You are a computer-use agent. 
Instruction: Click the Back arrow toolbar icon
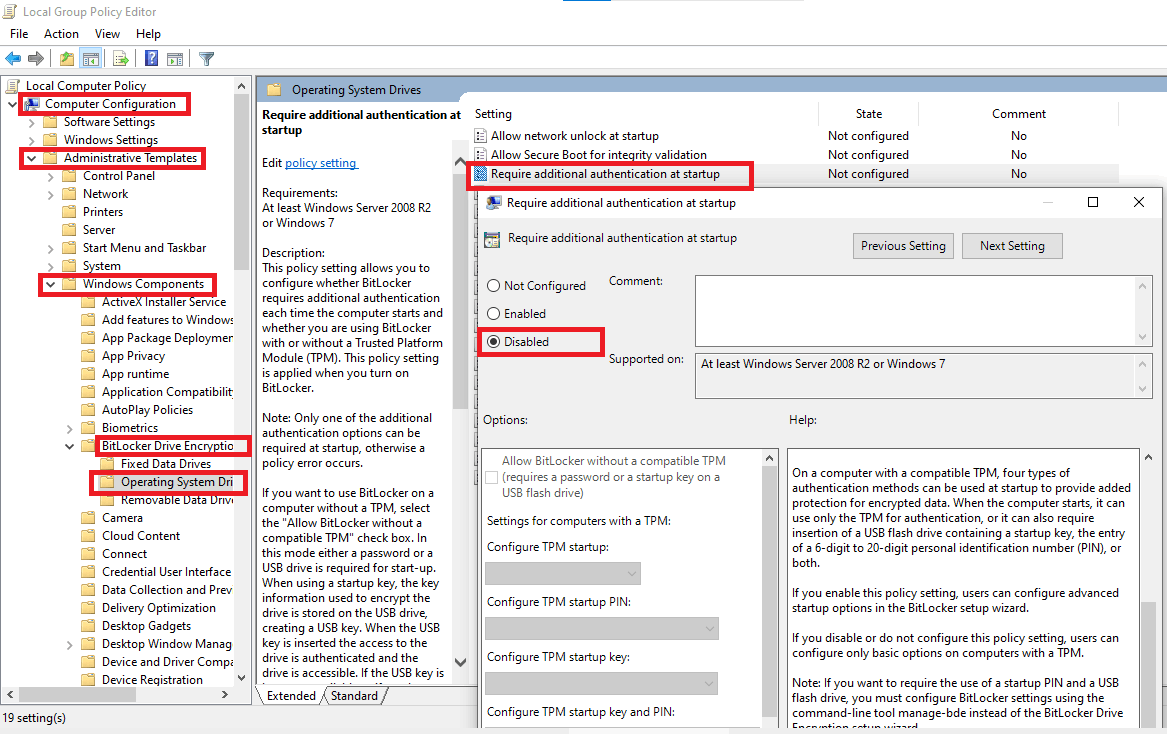tap(13, 58)
